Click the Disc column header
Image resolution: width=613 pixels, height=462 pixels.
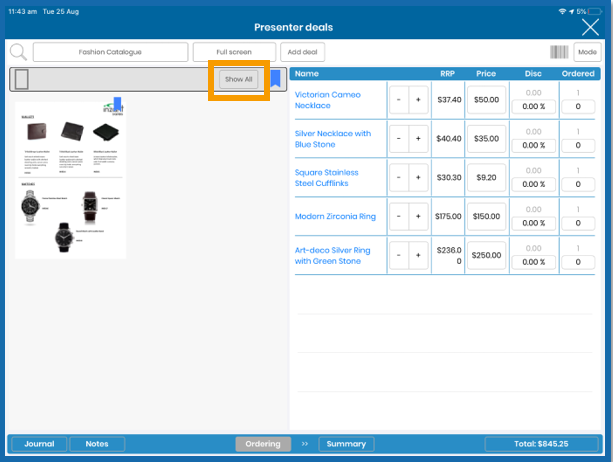[533, 74]
